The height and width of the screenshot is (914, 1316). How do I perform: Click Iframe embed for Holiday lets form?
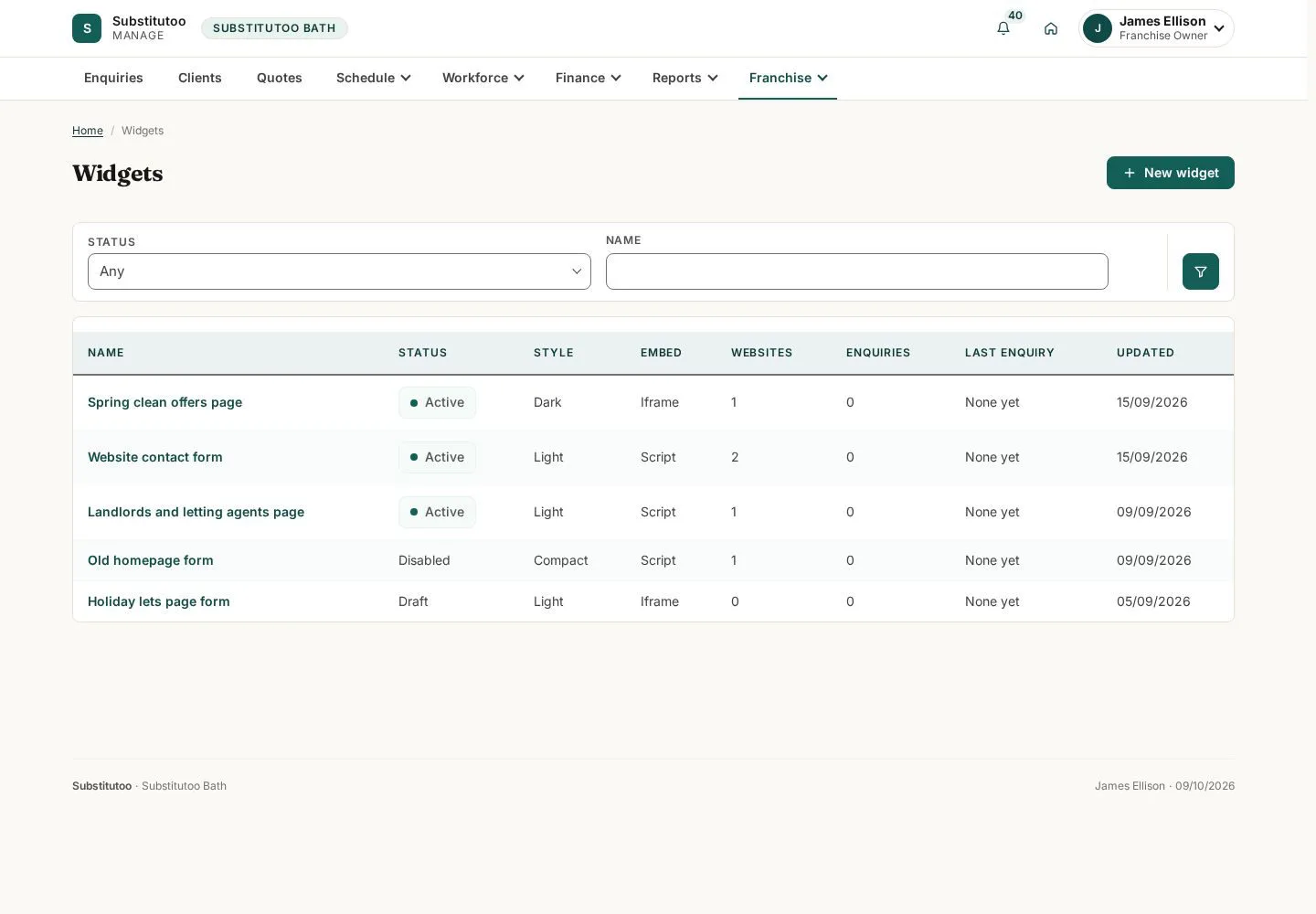[x=660, y=601]
